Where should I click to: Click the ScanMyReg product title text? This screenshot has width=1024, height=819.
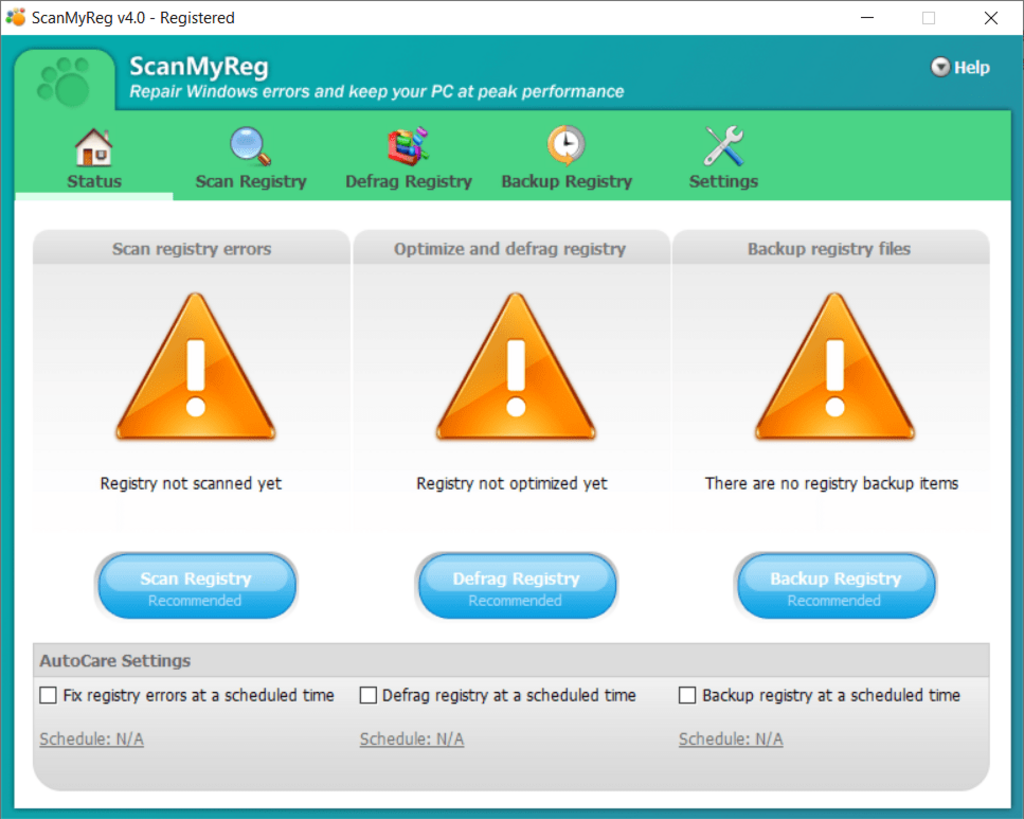199,67
